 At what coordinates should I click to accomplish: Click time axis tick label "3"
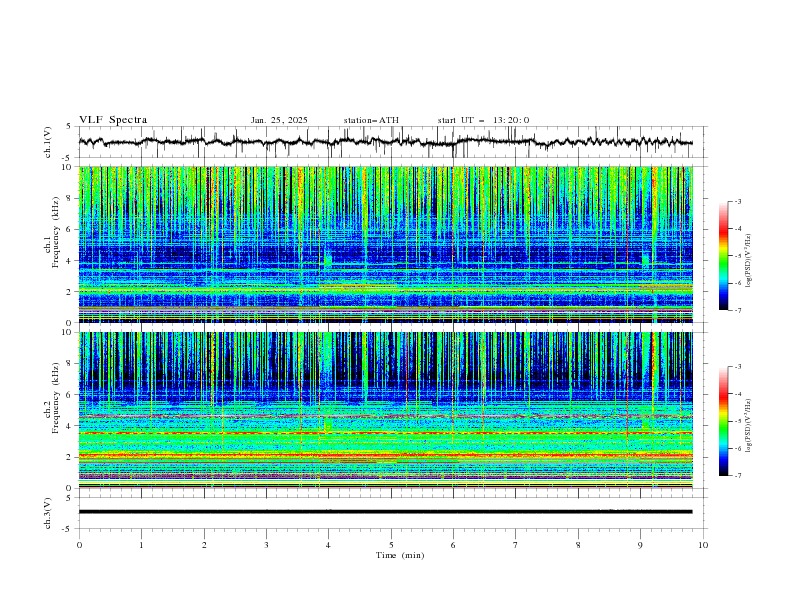tap(266, 545)
